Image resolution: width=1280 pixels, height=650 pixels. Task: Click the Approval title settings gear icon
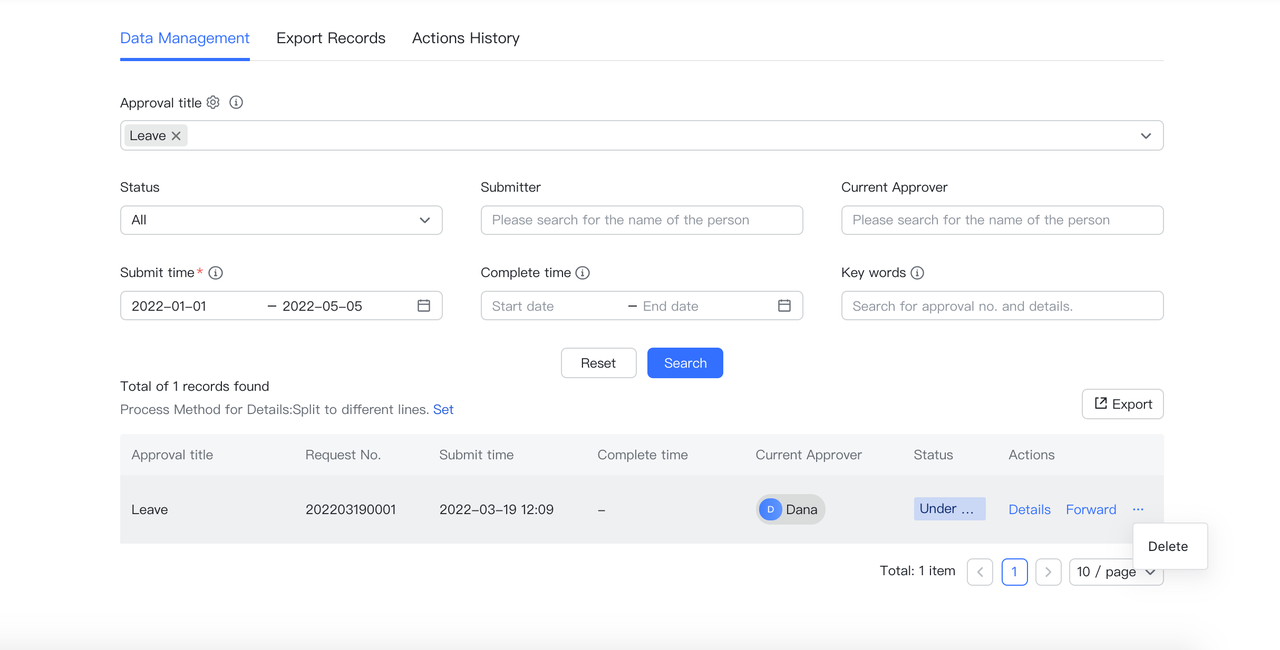tap(213, 102)
